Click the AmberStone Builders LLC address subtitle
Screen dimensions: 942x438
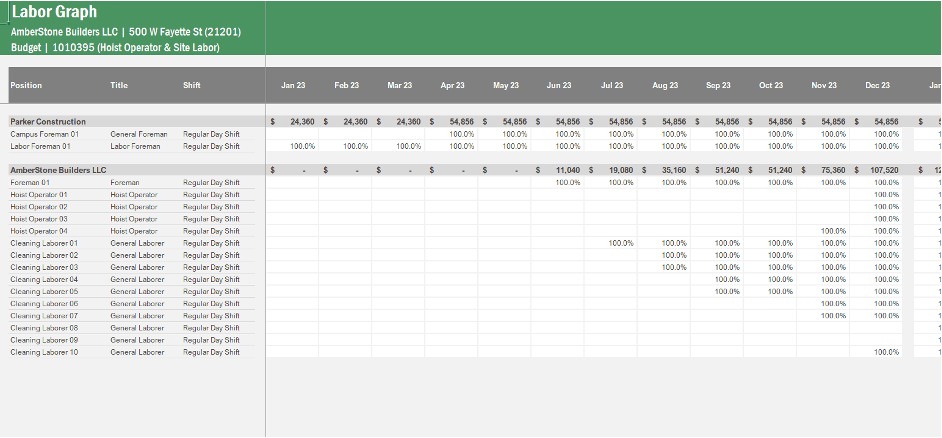coord(126,32)
